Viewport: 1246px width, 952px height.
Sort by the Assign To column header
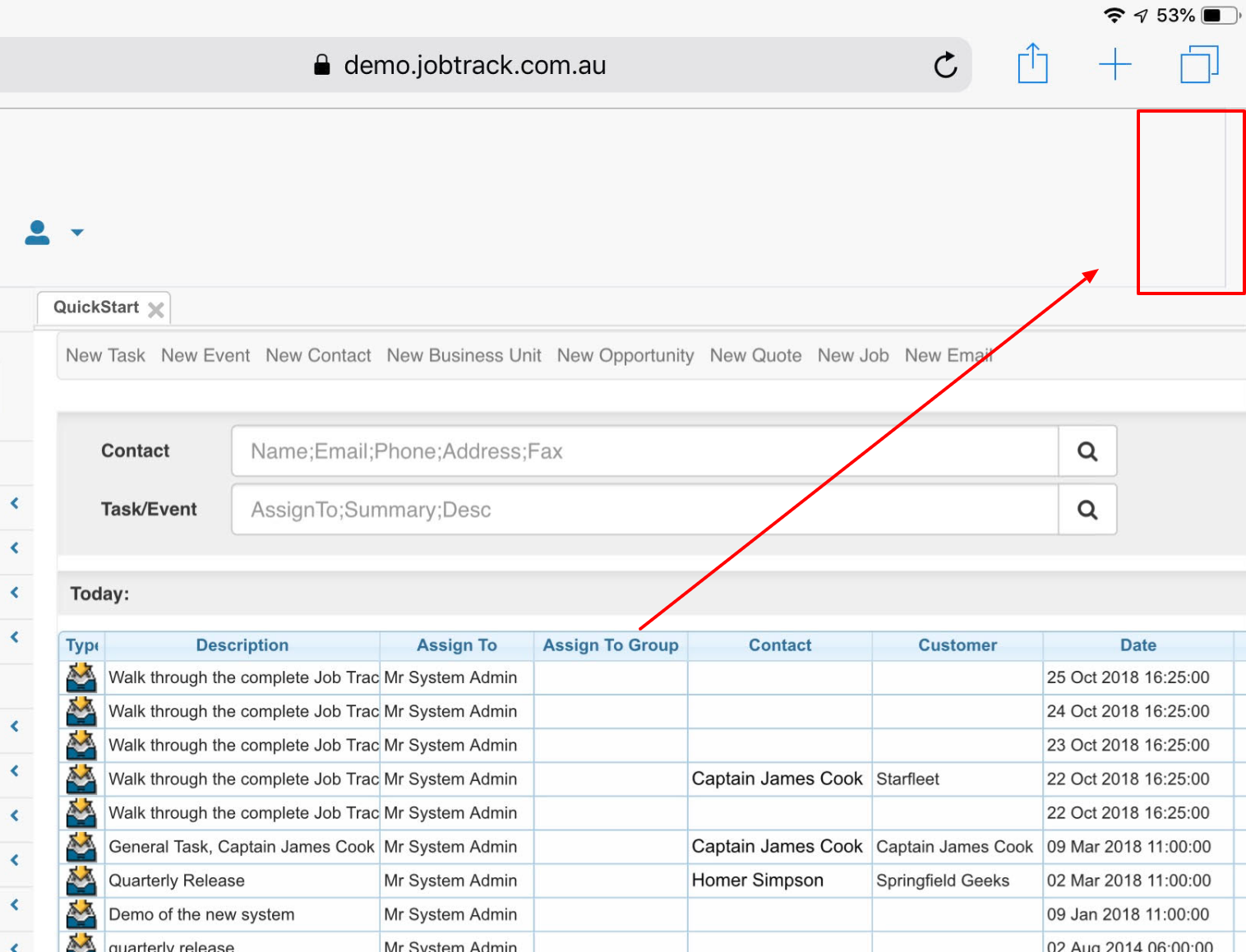point(457,646)
